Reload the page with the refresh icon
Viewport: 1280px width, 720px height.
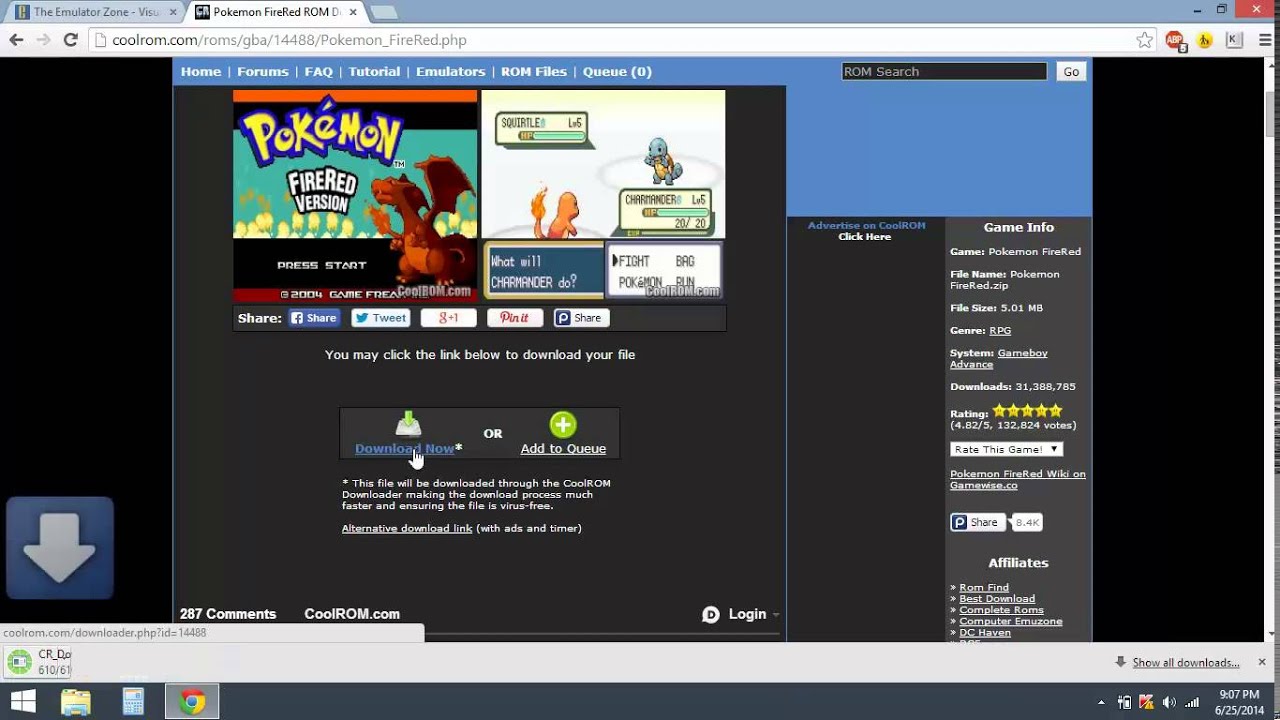[x=70, y=40]
